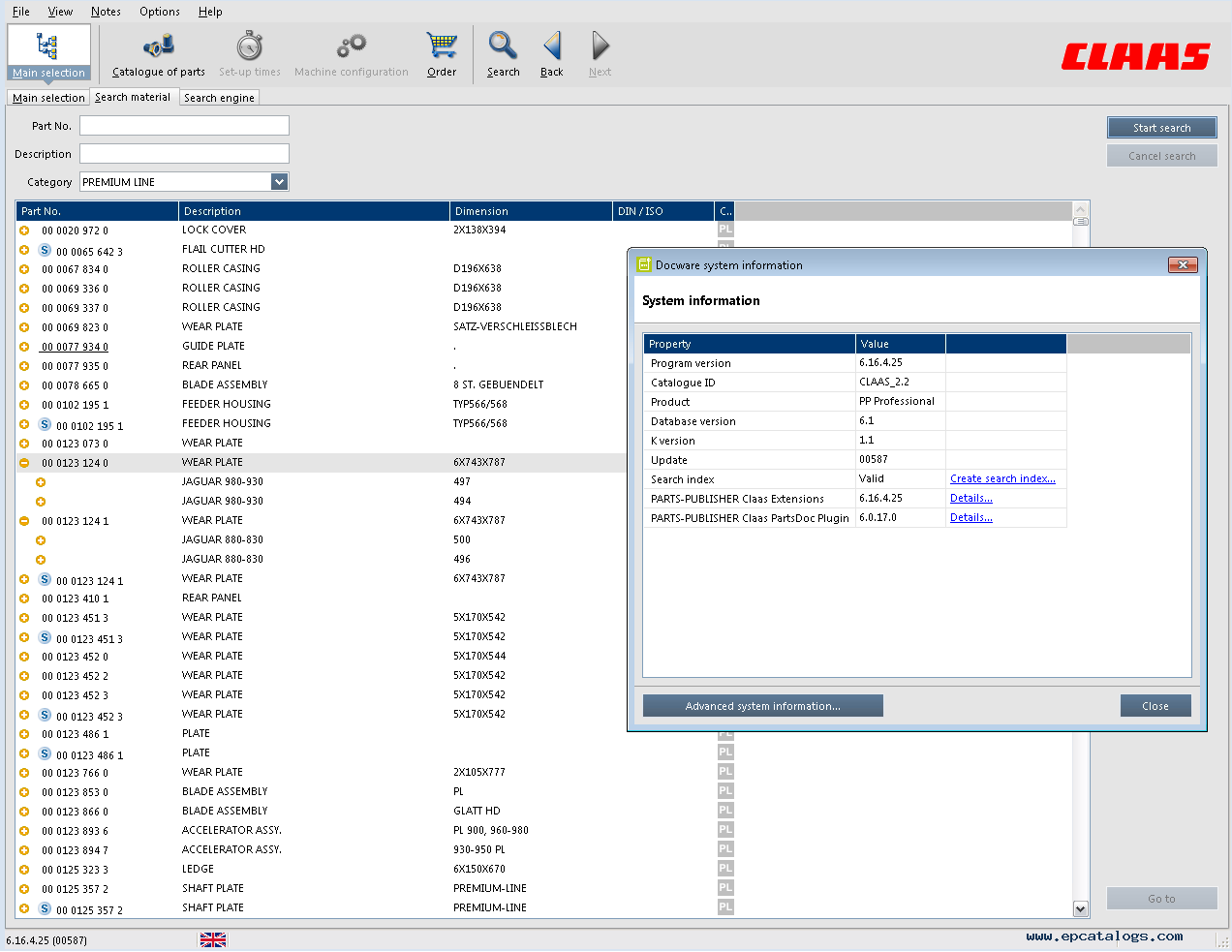Open Details for PARTS-PUBLISHER Claas Extensions
Viewport: 1232px width, 952px height.
point(971,498)
